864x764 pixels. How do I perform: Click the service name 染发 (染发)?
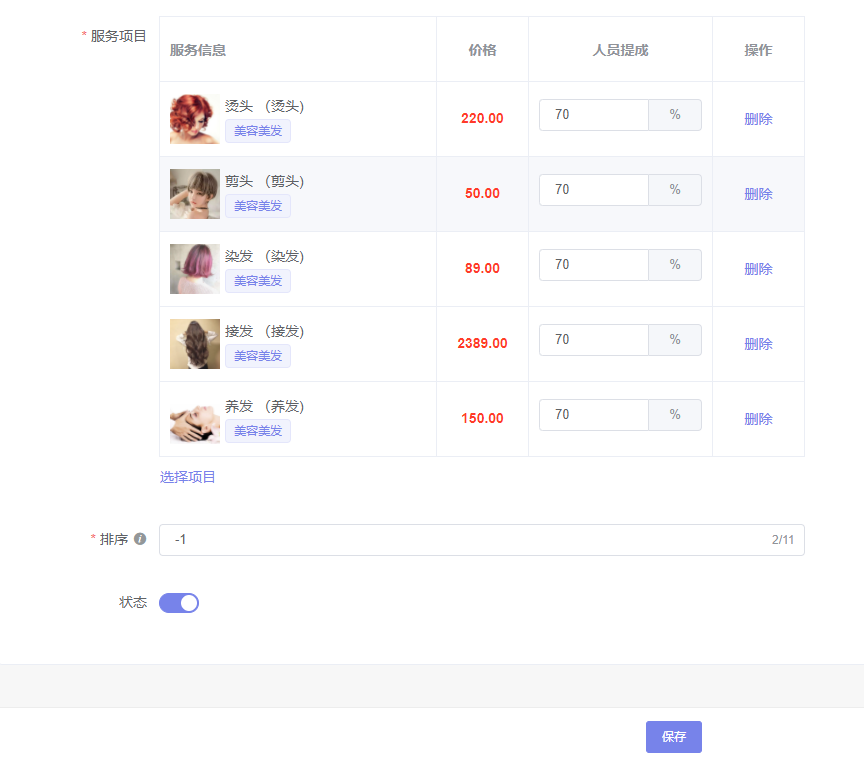tap(264, 256)
